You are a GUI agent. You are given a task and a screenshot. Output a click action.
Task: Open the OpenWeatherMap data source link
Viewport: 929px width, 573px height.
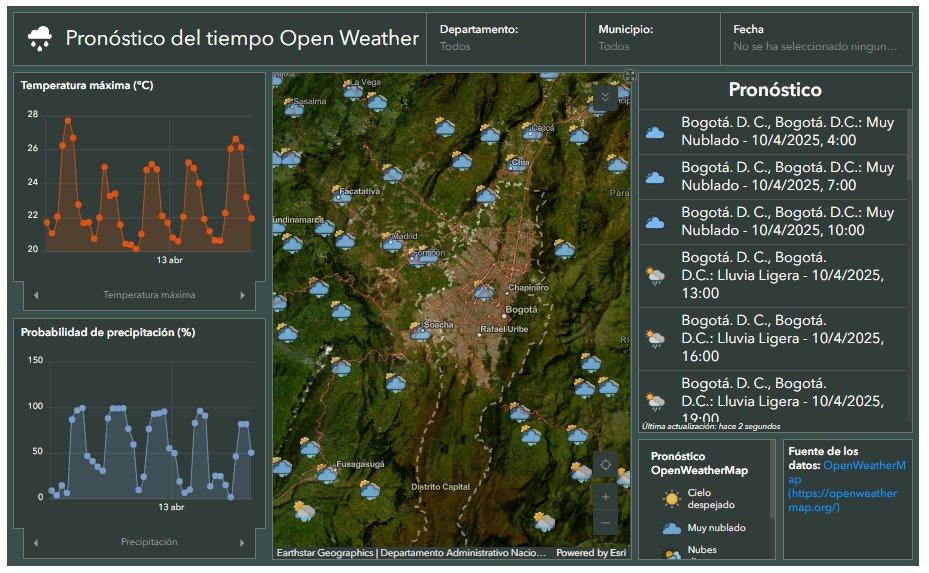(x=847, y=486)
